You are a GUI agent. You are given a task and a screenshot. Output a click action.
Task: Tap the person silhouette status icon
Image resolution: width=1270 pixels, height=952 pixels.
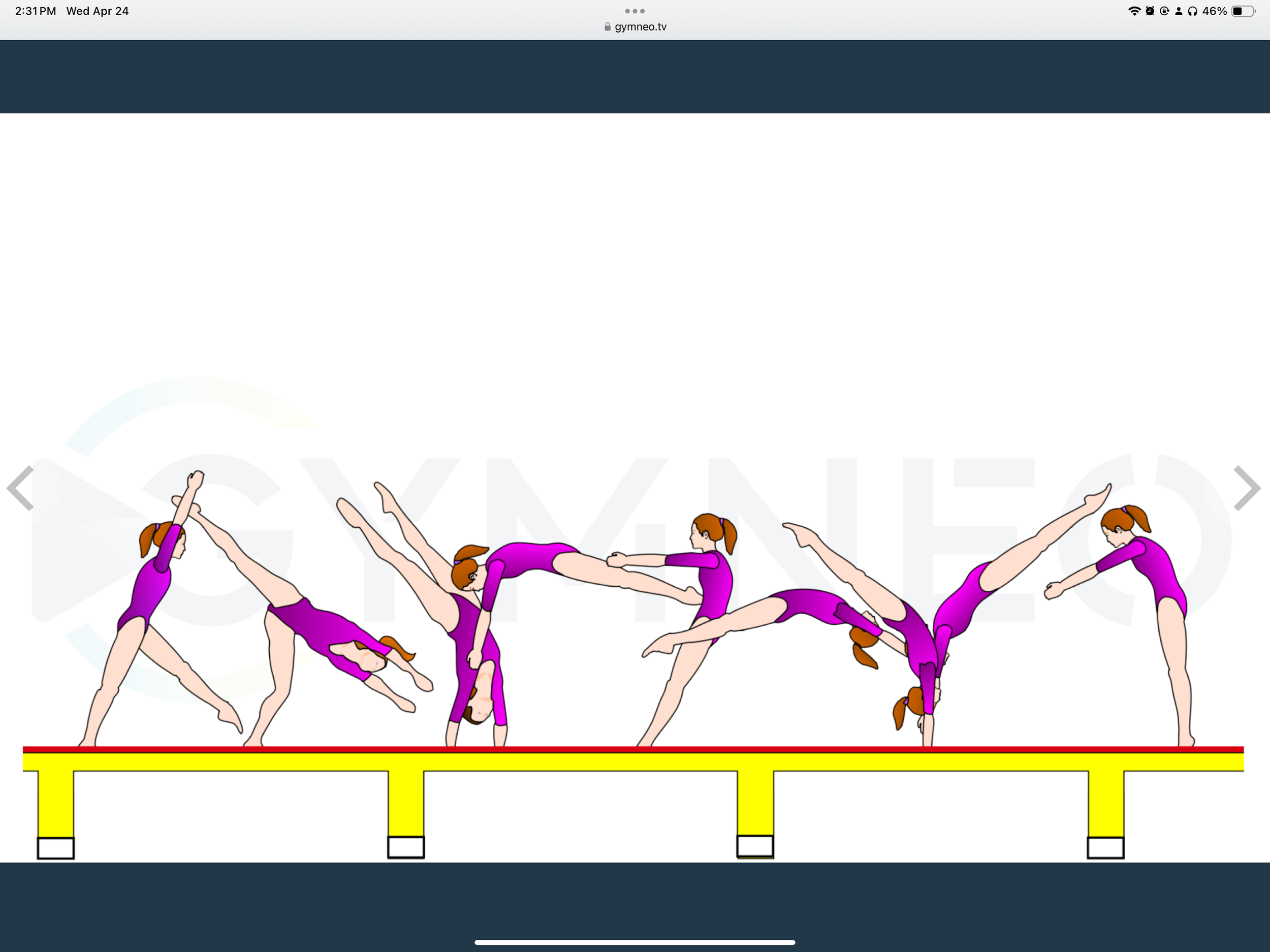point(1179,11)
